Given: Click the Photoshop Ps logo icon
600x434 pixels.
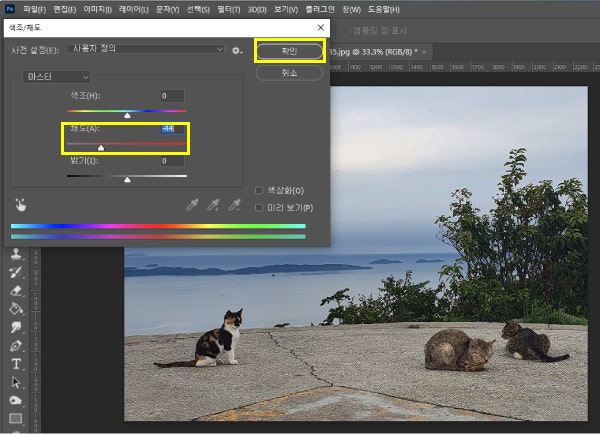Looking at the screenshot, I should click(10, 9).
